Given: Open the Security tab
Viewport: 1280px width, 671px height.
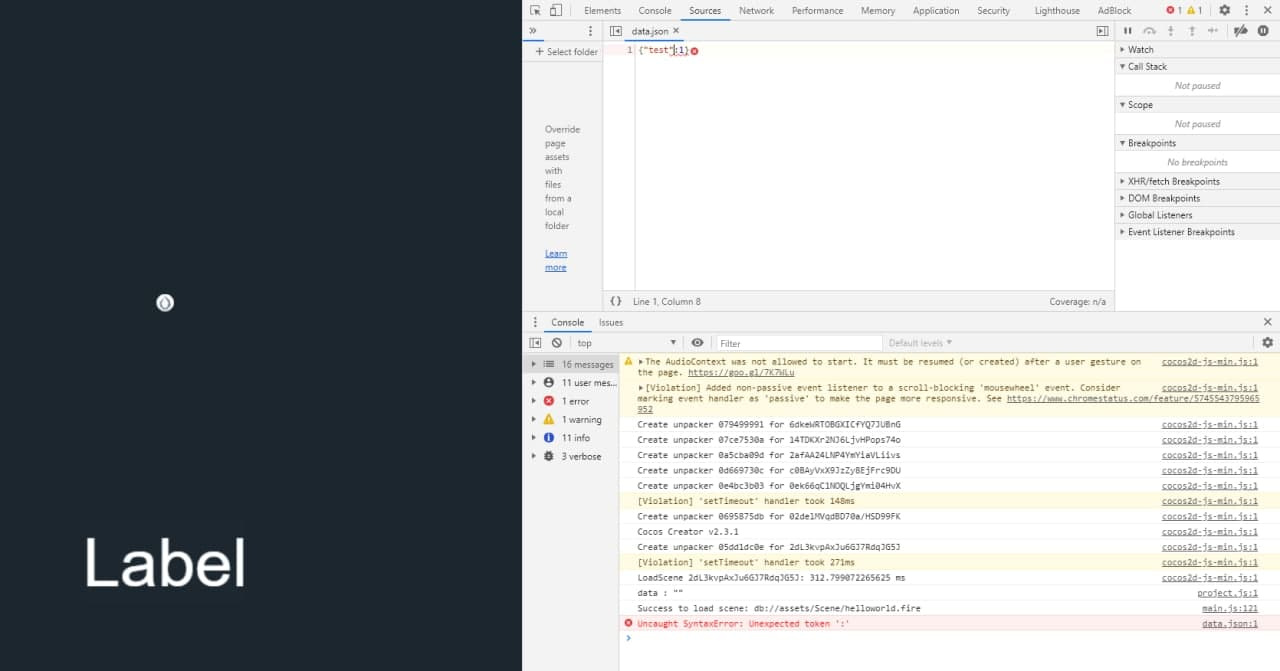Looking at the screenshot, I should point(993,10).
